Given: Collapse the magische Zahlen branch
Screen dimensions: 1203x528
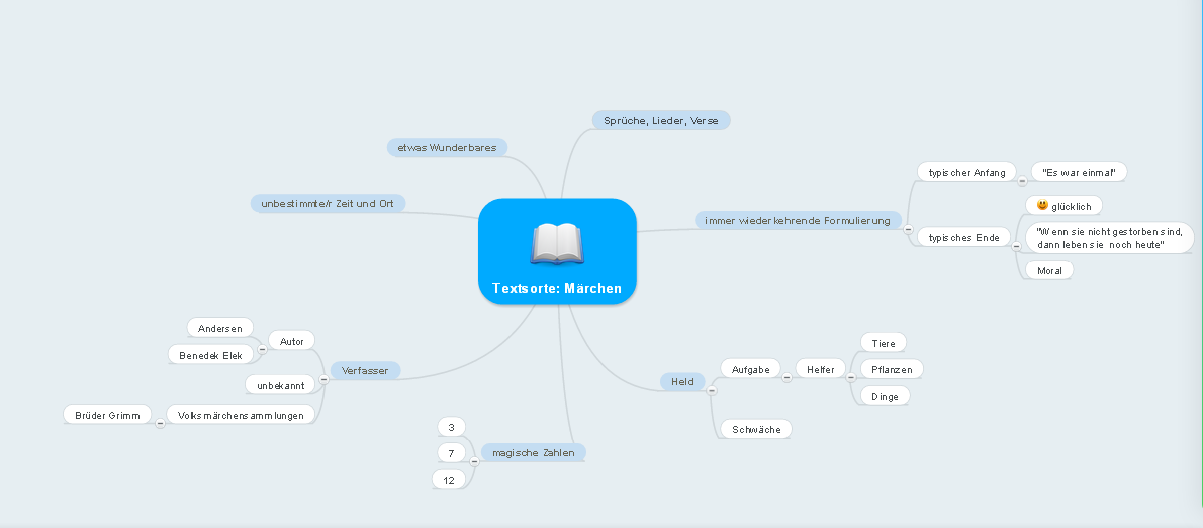Looking at the screenshot, I should click(x=474, y=461).
